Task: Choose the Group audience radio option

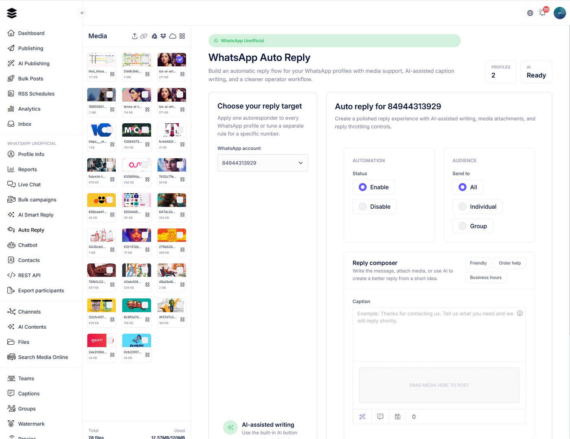Action: (473, 226)
